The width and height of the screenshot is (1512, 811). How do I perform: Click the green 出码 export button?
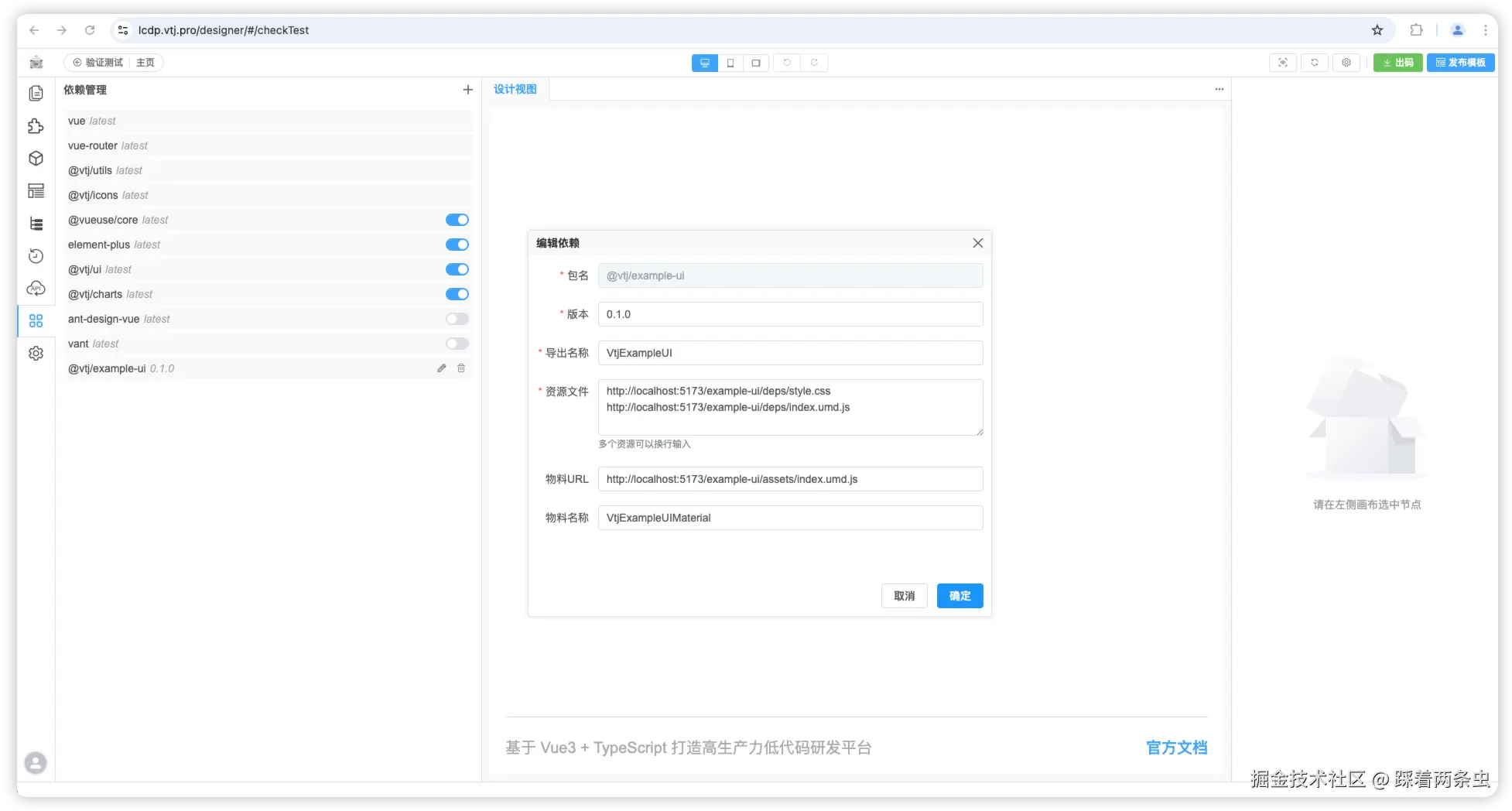pyautogui.click(x=1397, y=63)
